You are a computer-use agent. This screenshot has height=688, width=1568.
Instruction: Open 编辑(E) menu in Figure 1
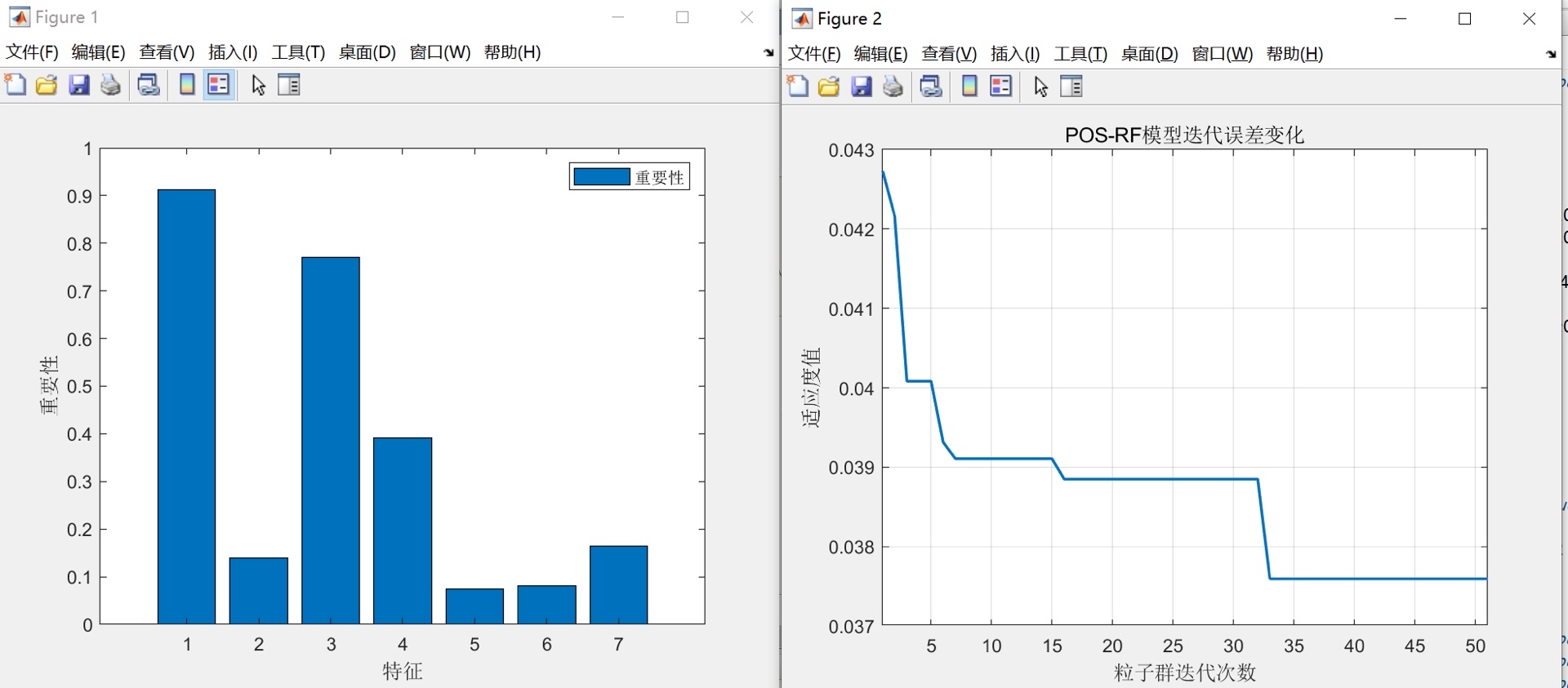99,52
